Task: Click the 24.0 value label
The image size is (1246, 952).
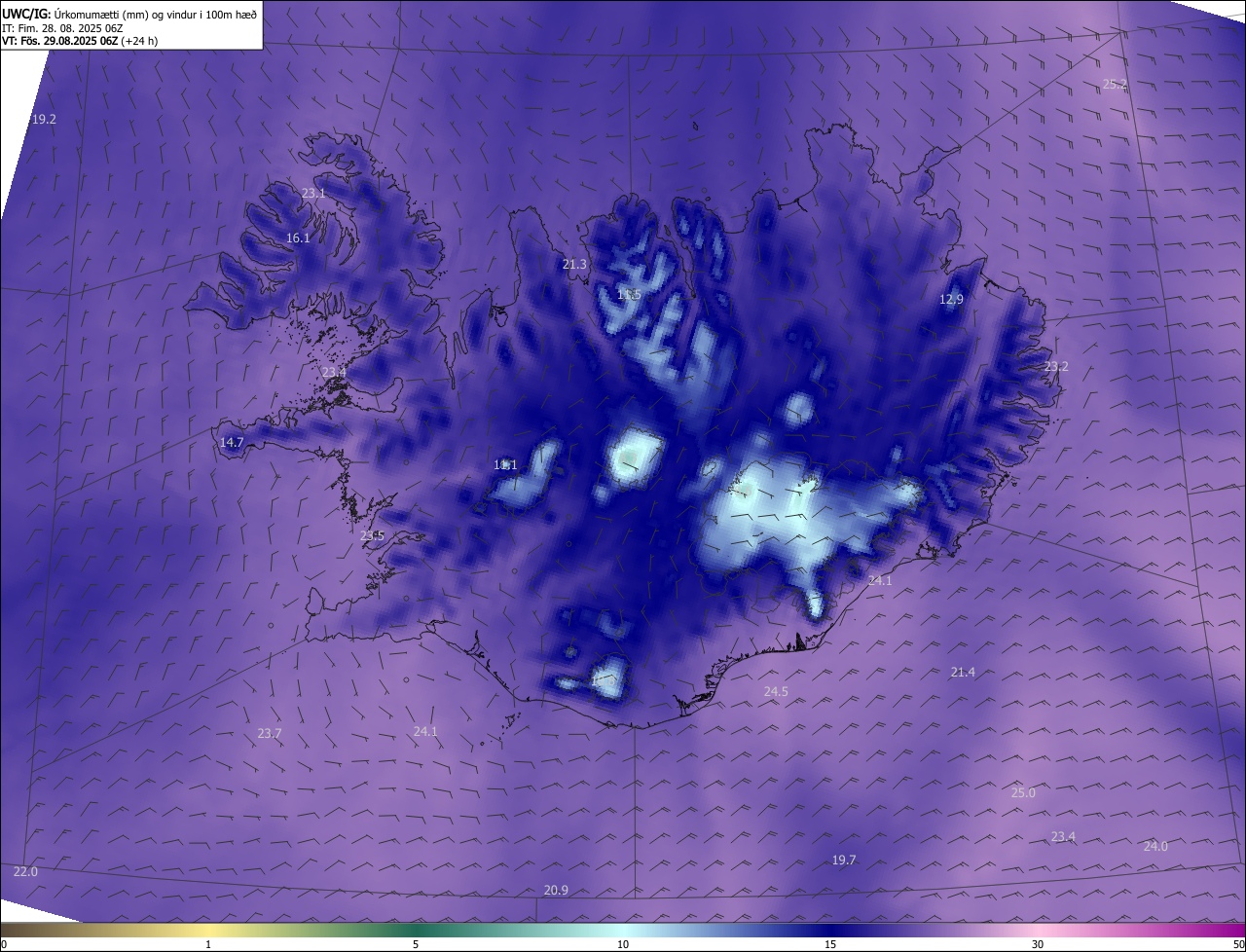Action: pos(1155,846)
